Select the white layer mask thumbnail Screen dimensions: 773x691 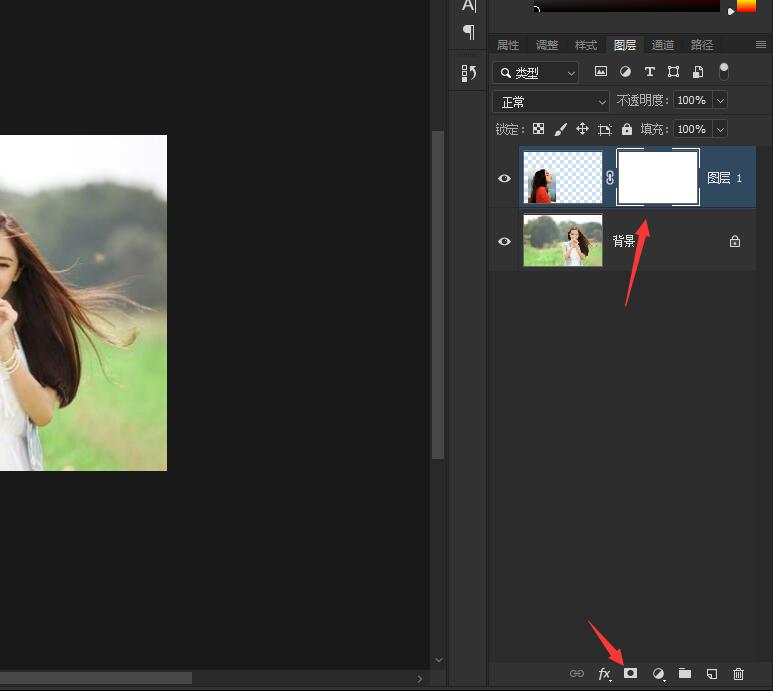658,178
